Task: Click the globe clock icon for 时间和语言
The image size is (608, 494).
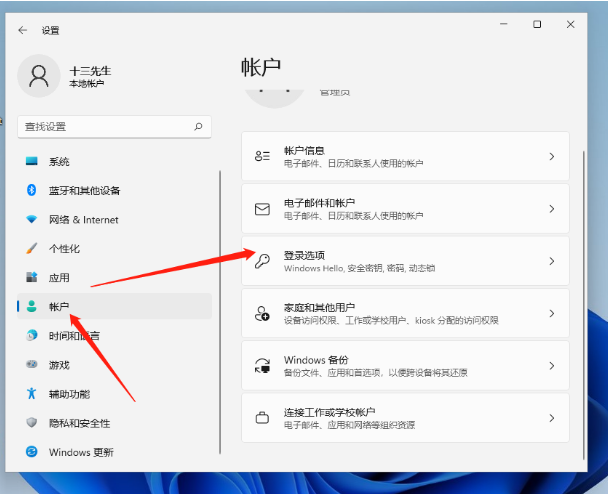Action: [x=31, y=335]
